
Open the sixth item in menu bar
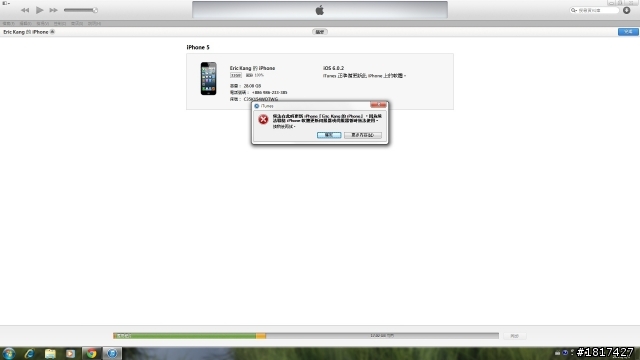[x=94, y=24]
